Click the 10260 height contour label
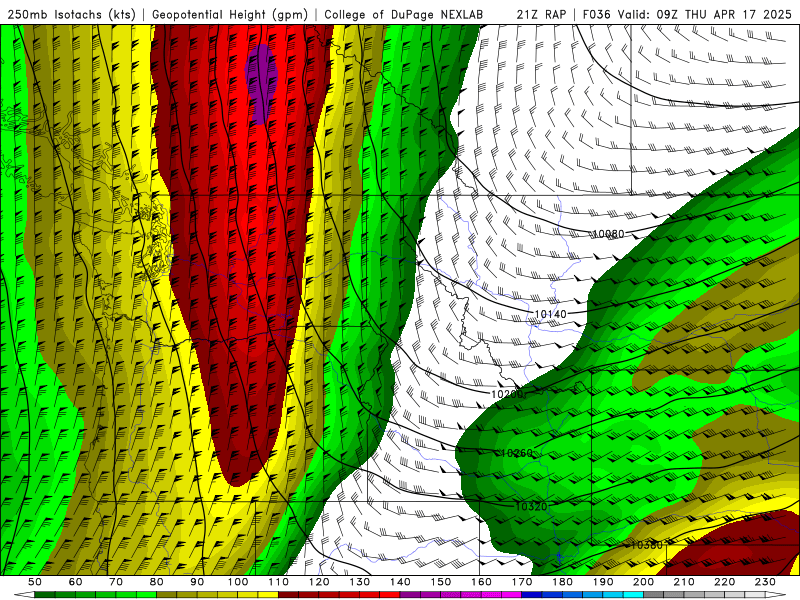 click(517, 453)
